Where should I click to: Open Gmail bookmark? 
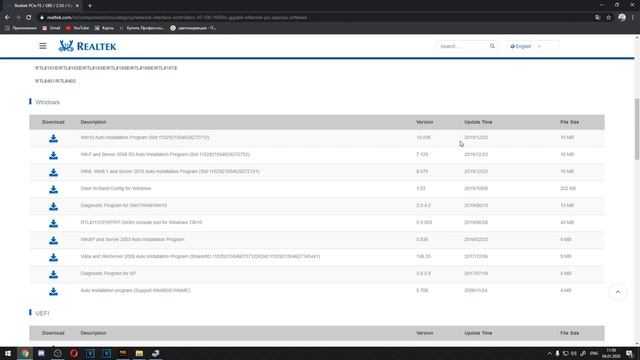51,28
